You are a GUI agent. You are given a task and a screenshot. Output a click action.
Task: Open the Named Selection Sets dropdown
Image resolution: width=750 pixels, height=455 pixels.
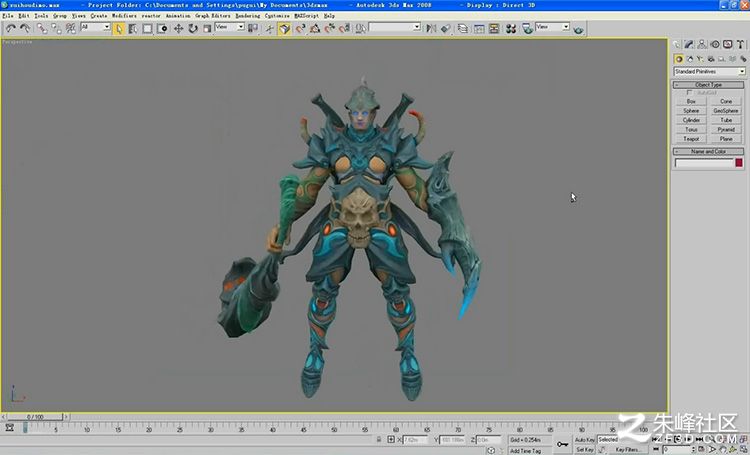[x=395, y=27]
